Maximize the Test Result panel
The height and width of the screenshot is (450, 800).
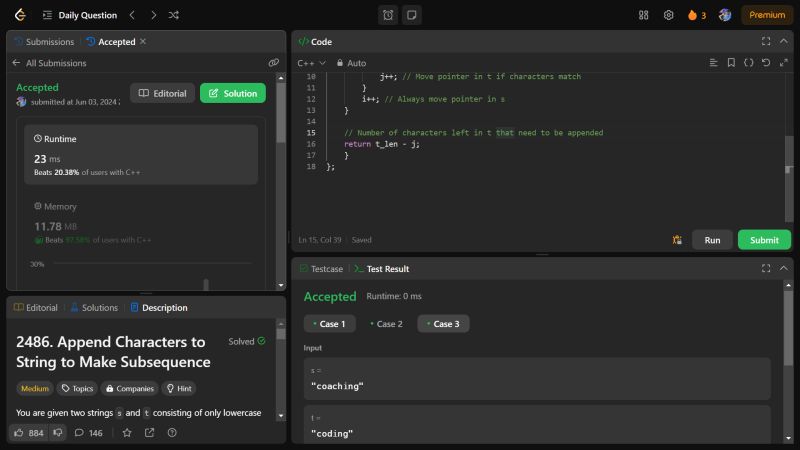pyautogui.click(x=766, y=268)
